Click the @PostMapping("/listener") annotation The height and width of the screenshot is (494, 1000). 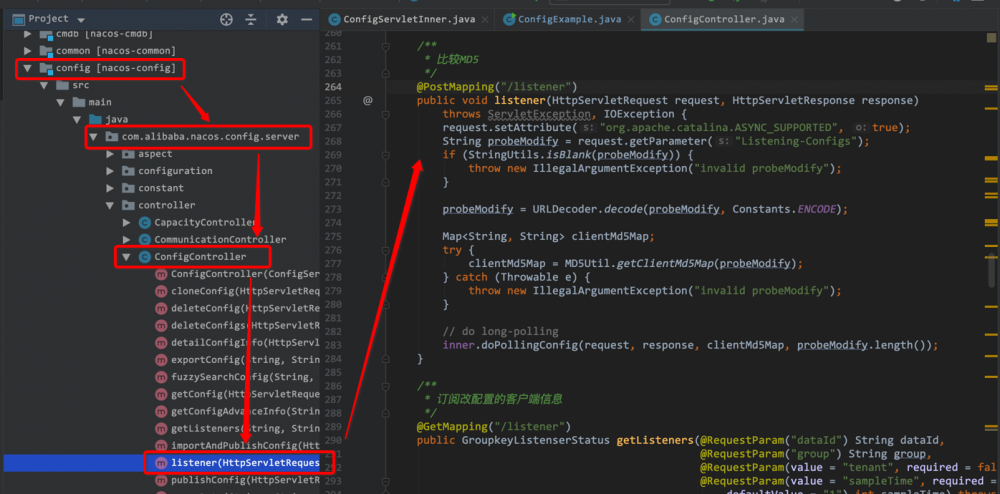(x=497, y=87)
